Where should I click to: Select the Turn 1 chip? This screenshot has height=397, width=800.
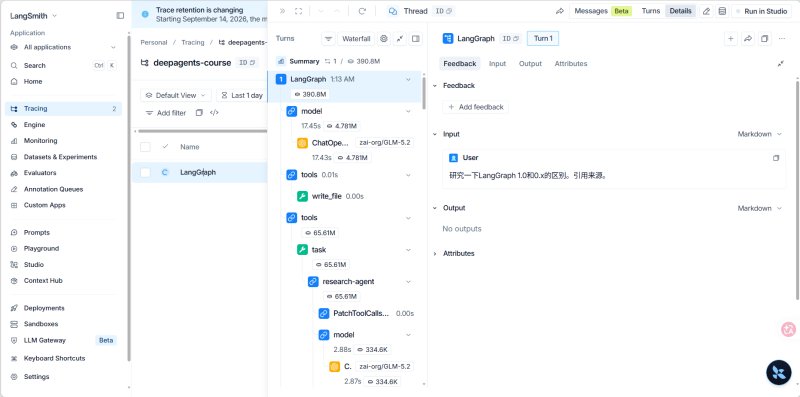(x=543, y=39)
